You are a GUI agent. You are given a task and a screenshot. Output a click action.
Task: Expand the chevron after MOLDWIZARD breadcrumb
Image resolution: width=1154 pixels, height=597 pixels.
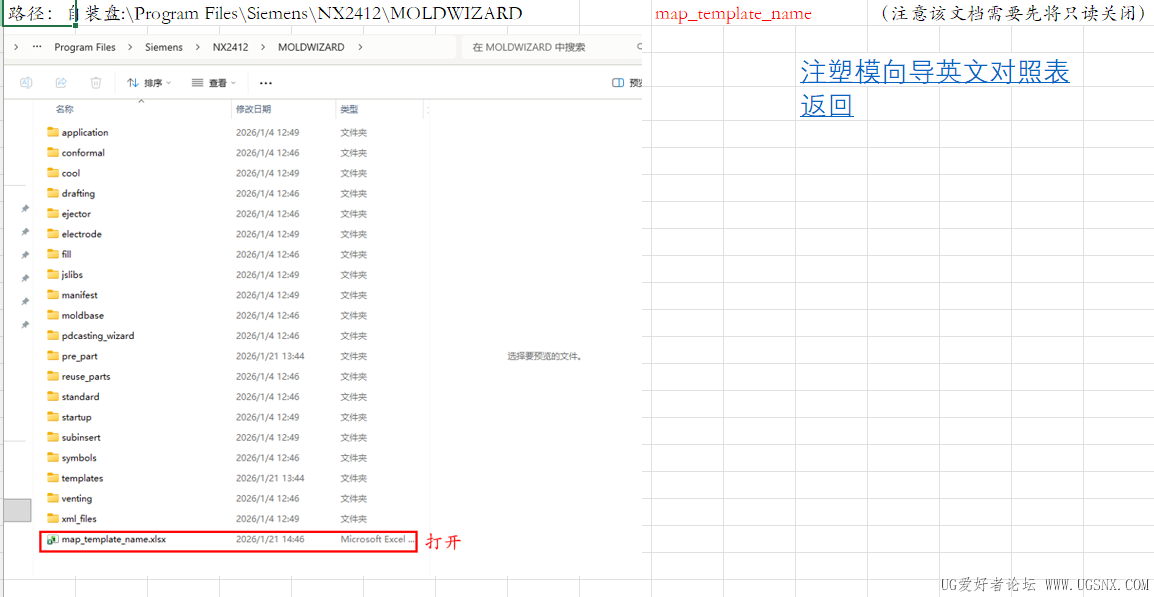click(x=360, y=47)
